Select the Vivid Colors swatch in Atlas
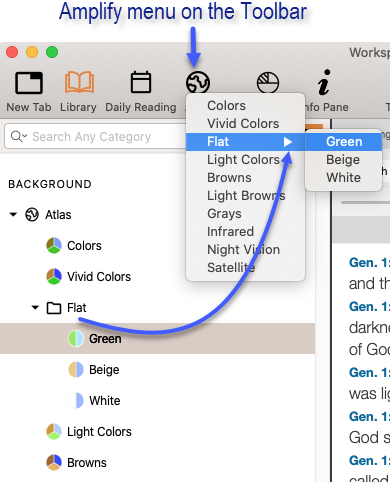The image size is (390, 482). pos(54,276)
